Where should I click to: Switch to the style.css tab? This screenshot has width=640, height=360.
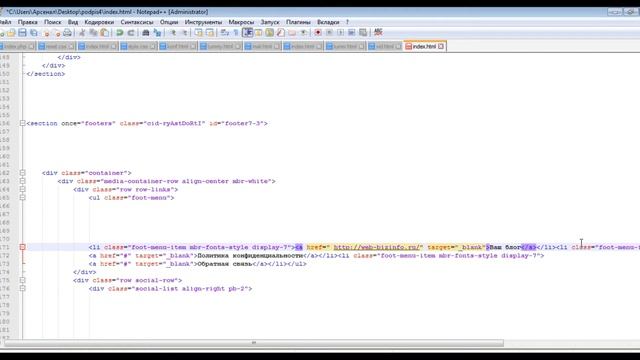coord(138,47)
